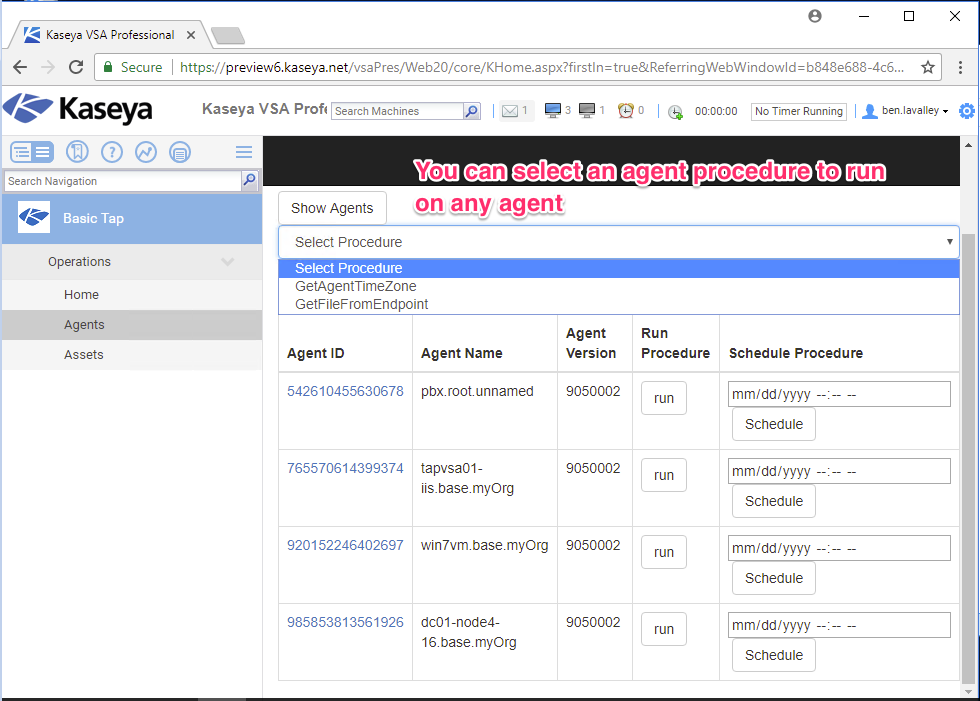The width and height of the screenshot is (980, 701).
Task: Click the add timer clock icon
Action: point(675,112)
